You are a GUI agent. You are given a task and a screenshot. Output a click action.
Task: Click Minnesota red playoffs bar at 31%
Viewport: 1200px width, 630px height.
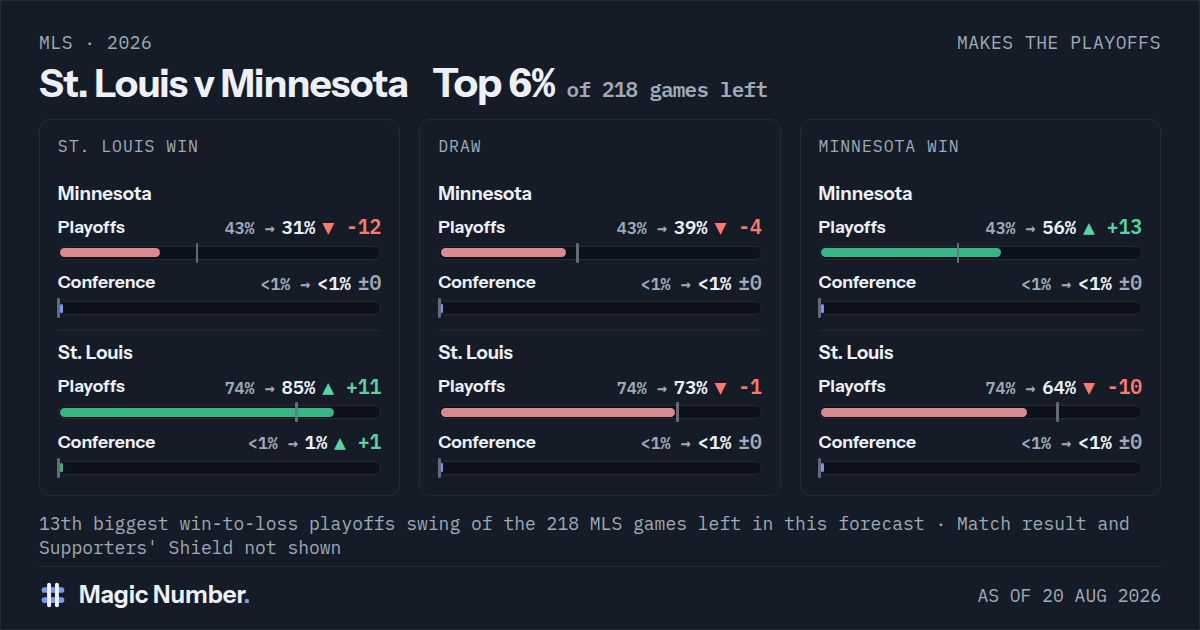(109, 252)
